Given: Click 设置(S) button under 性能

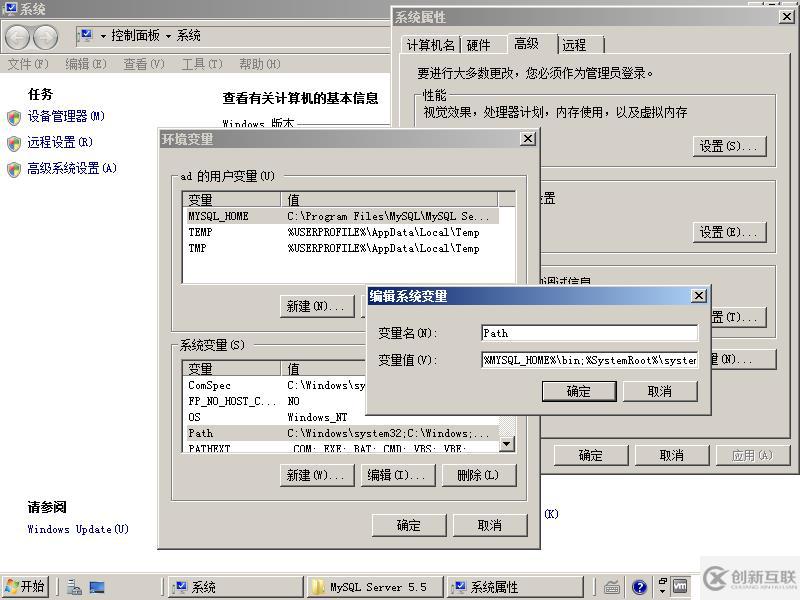Looking at the screenshot, I should [729, 146].
